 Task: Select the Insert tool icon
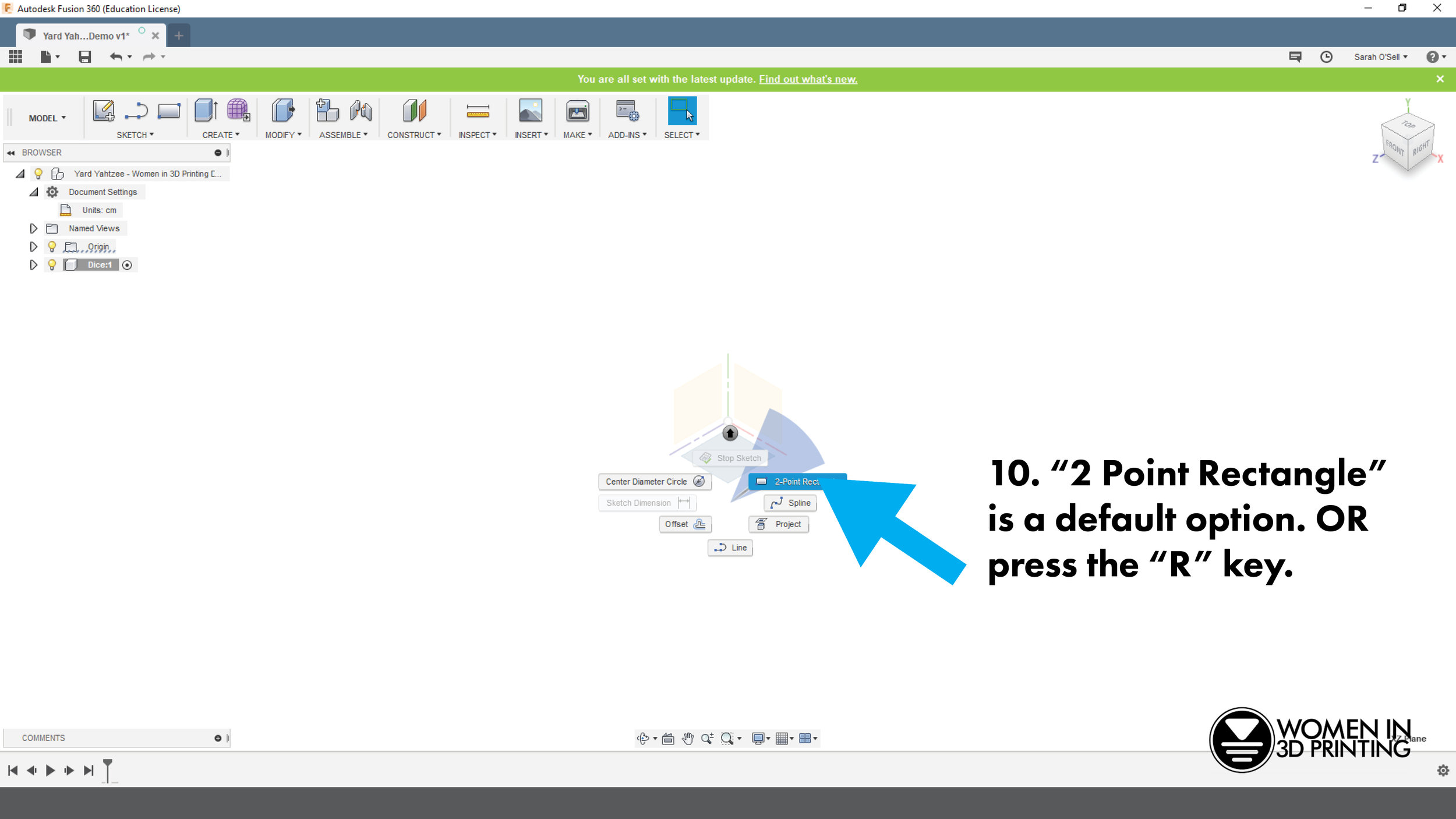pos(530,111)
